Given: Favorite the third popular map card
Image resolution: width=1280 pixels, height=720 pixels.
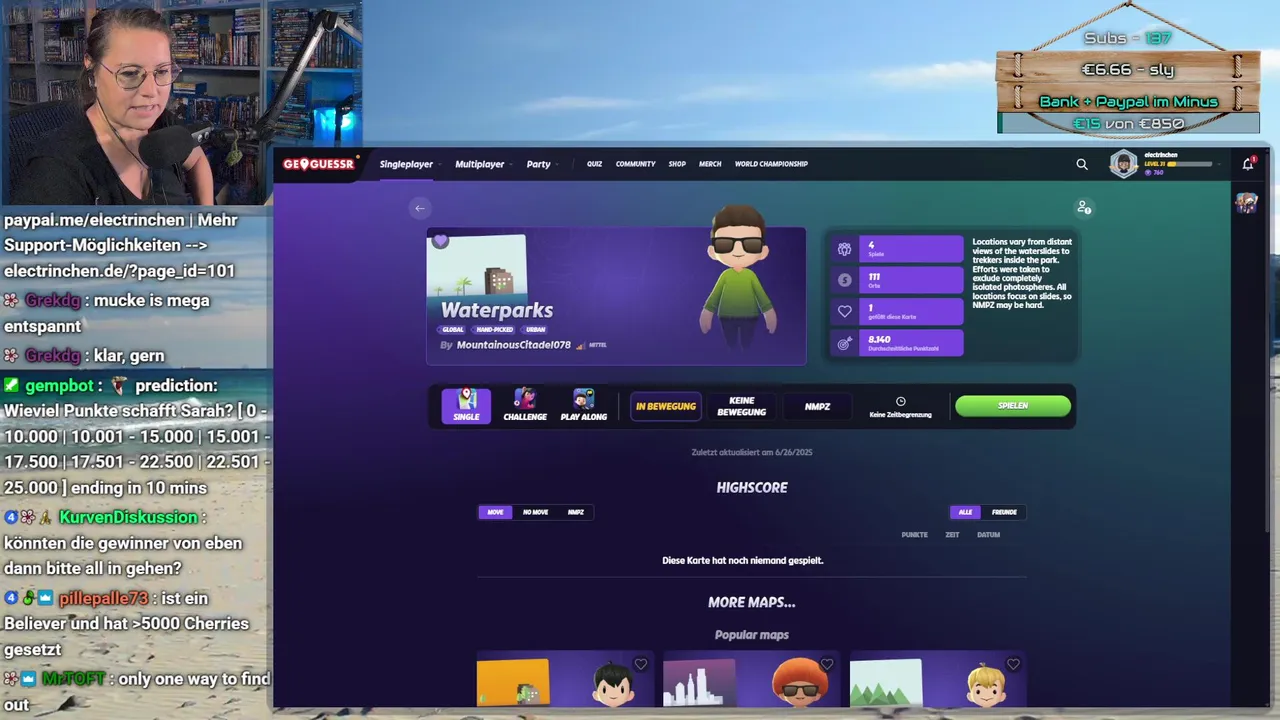Looking at the screenshot, I should coord(1013,664).
